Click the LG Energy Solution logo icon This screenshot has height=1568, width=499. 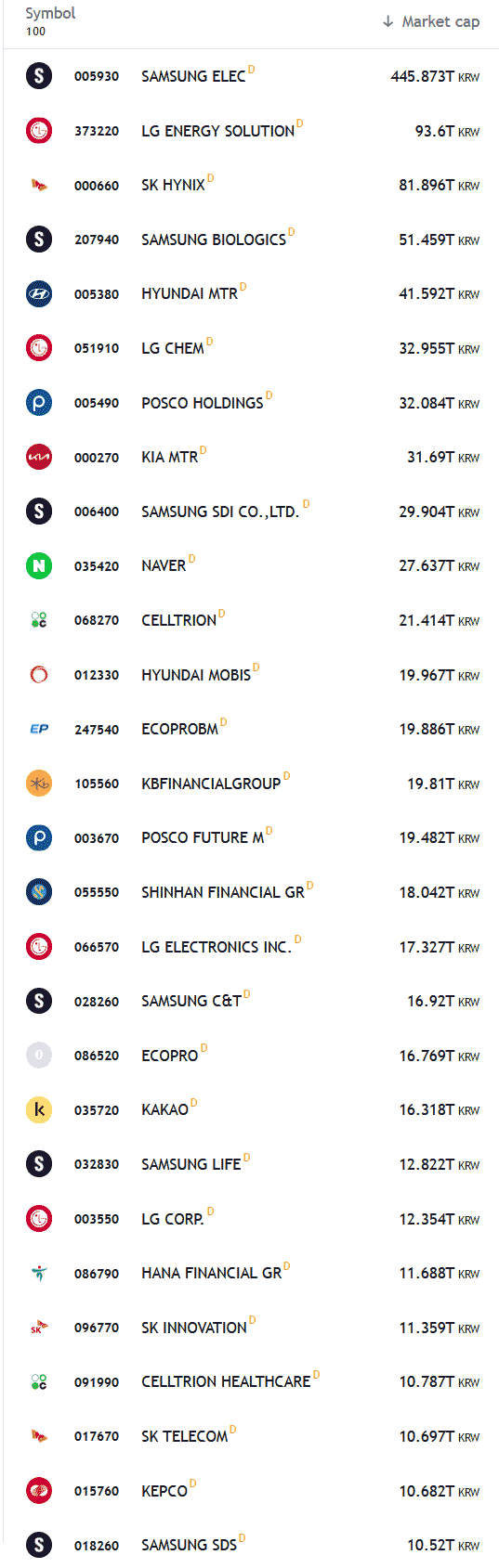[x=39, y=131]
